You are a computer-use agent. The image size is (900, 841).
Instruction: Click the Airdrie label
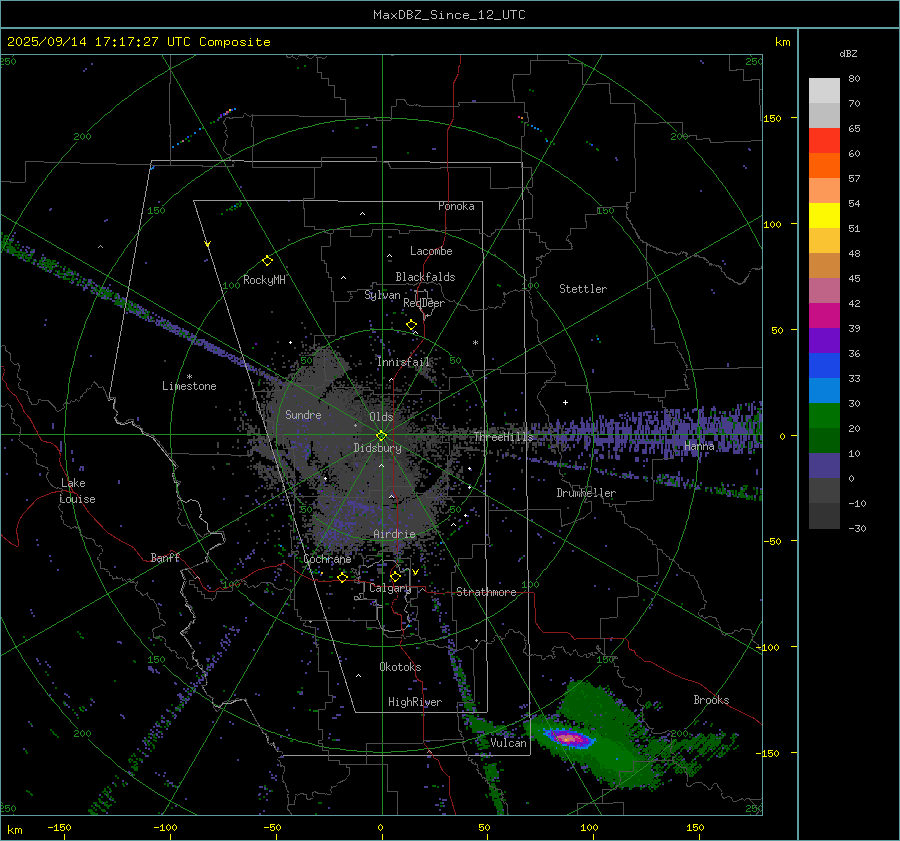[394, 534]
